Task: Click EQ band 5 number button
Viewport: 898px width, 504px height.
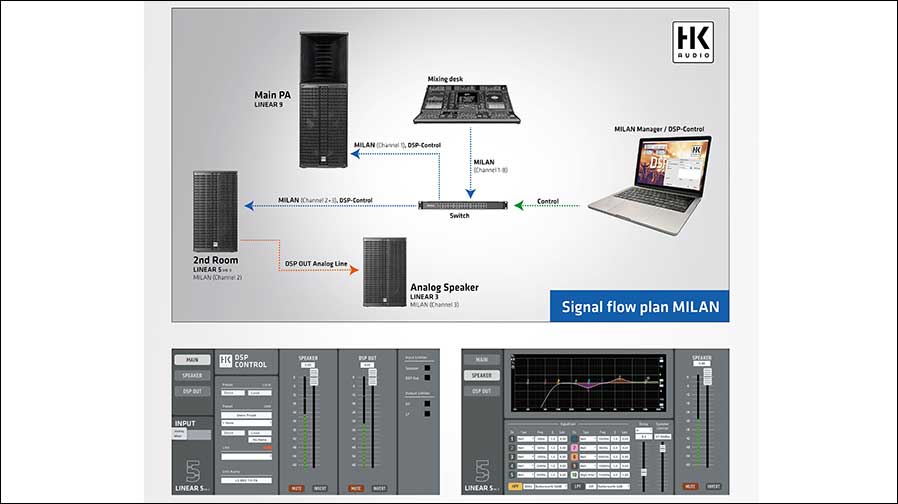Action: [512, 475]
